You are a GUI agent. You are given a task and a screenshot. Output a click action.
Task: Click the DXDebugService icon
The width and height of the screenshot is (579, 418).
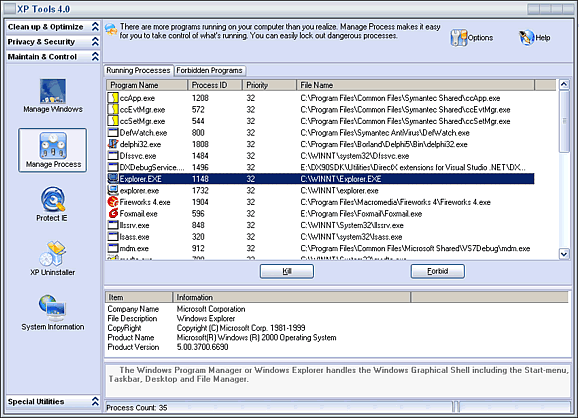(113, 167)
